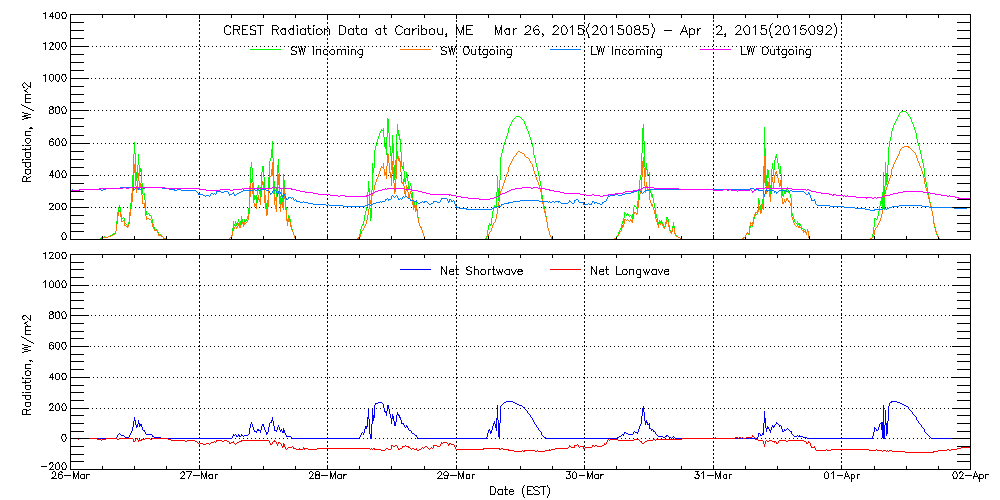This screenshot has height=500, width=1000.
Task: Click the Date (EST) axis label
Action: point(521,491)
